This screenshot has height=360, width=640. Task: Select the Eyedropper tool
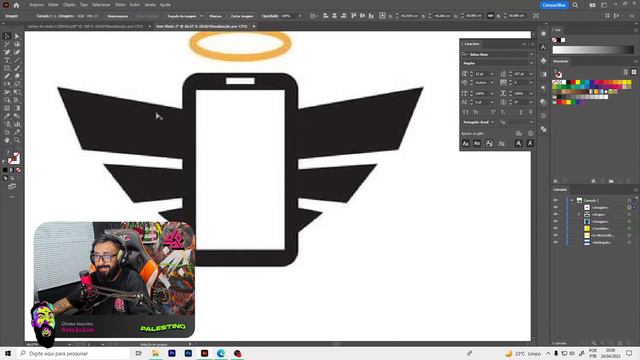[x=7, y=116]
